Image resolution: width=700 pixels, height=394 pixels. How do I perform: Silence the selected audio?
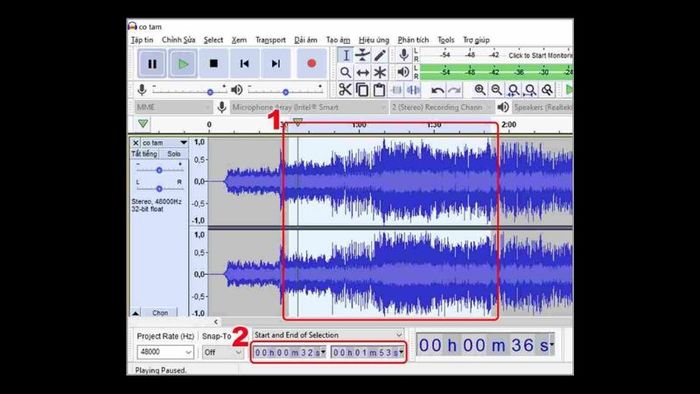click(x=413, y=90)
